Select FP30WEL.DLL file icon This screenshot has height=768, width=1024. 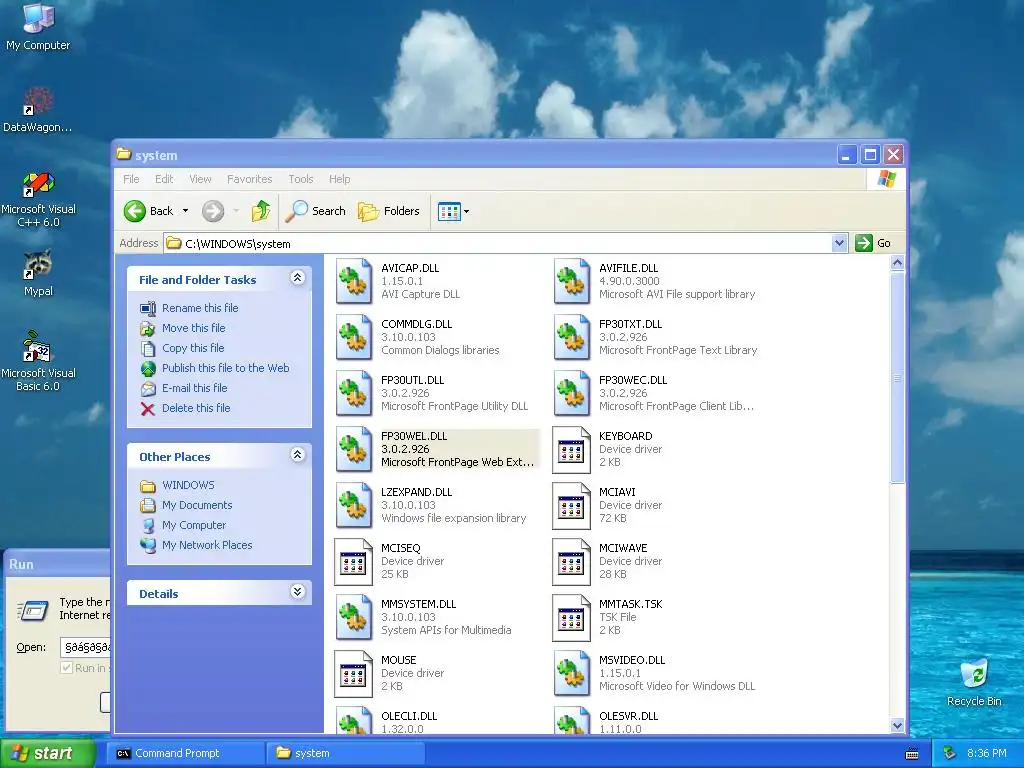click(353, 449)
